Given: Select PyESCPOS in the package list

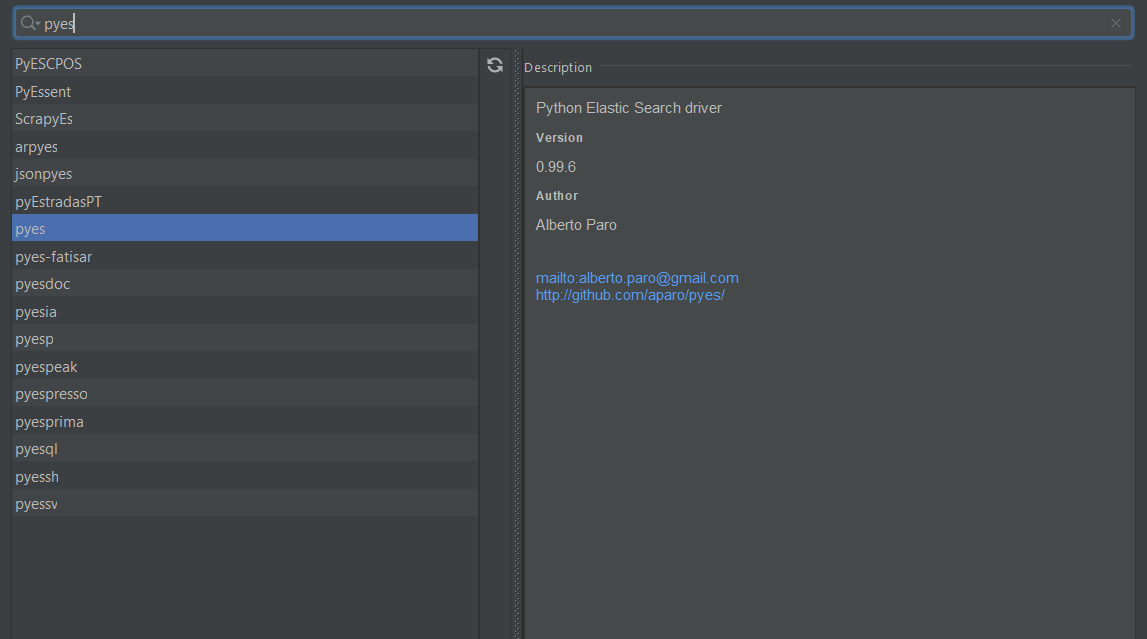Looking at the screenshot, I should (x=245, y=64).
